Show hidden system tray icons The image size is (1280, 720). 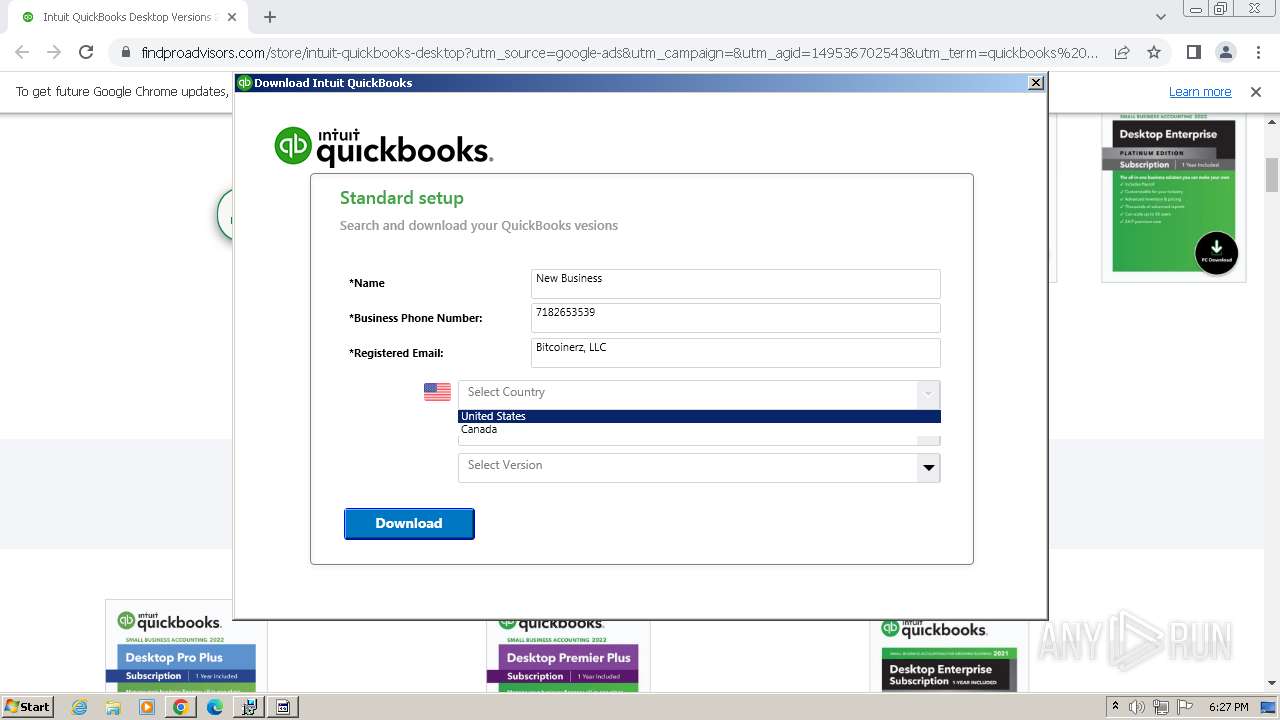(1115, 707)
